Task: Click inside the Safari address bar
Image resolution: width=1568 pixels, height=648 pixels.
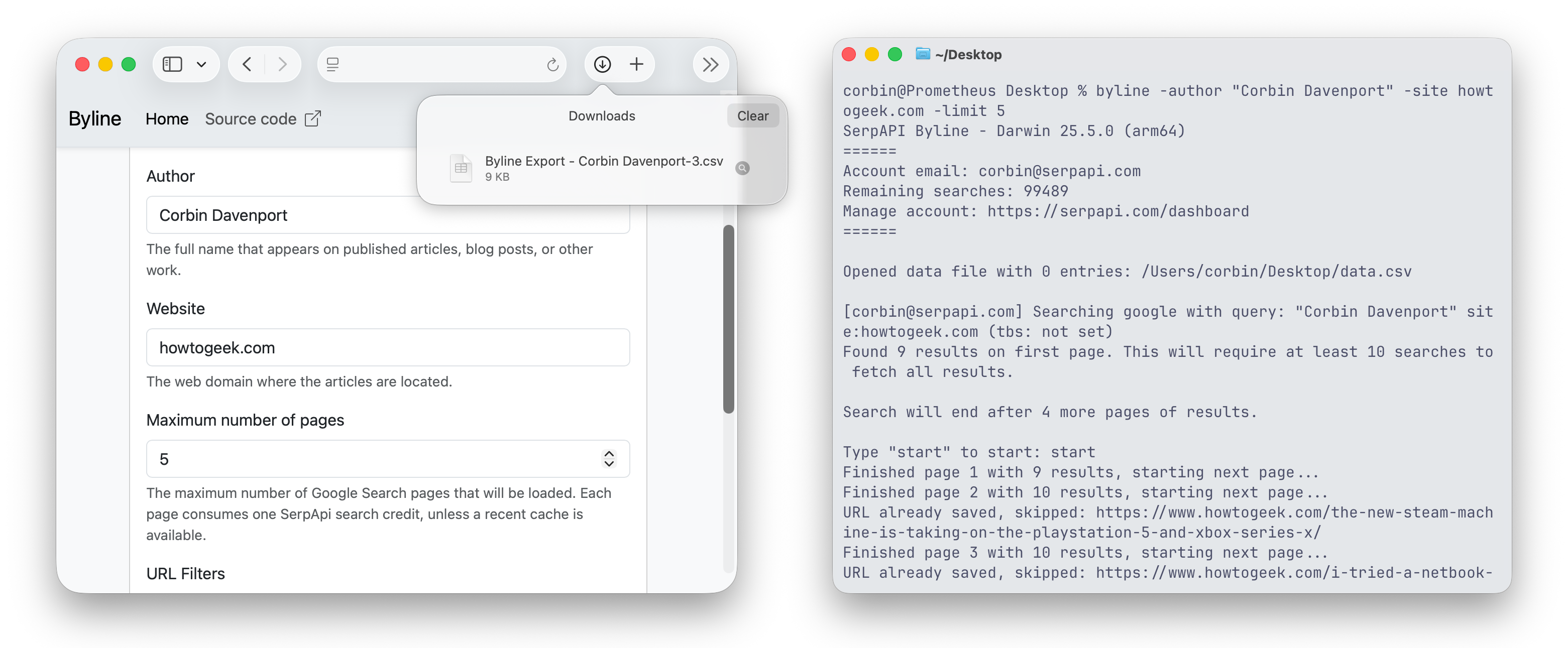Action: (x=441, y=64)
